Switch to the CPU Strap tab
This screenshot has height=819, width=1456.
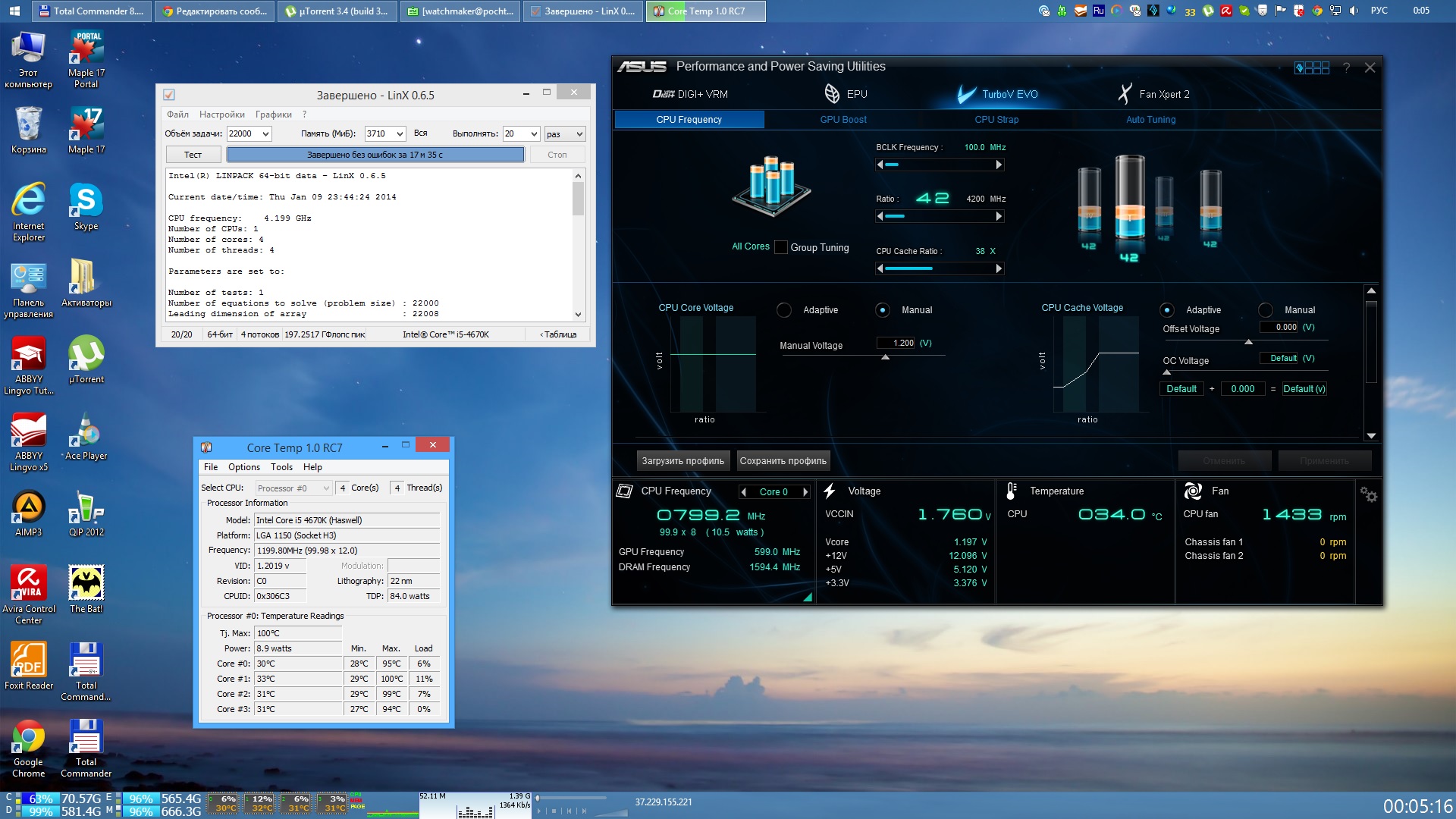coord(996,120)
